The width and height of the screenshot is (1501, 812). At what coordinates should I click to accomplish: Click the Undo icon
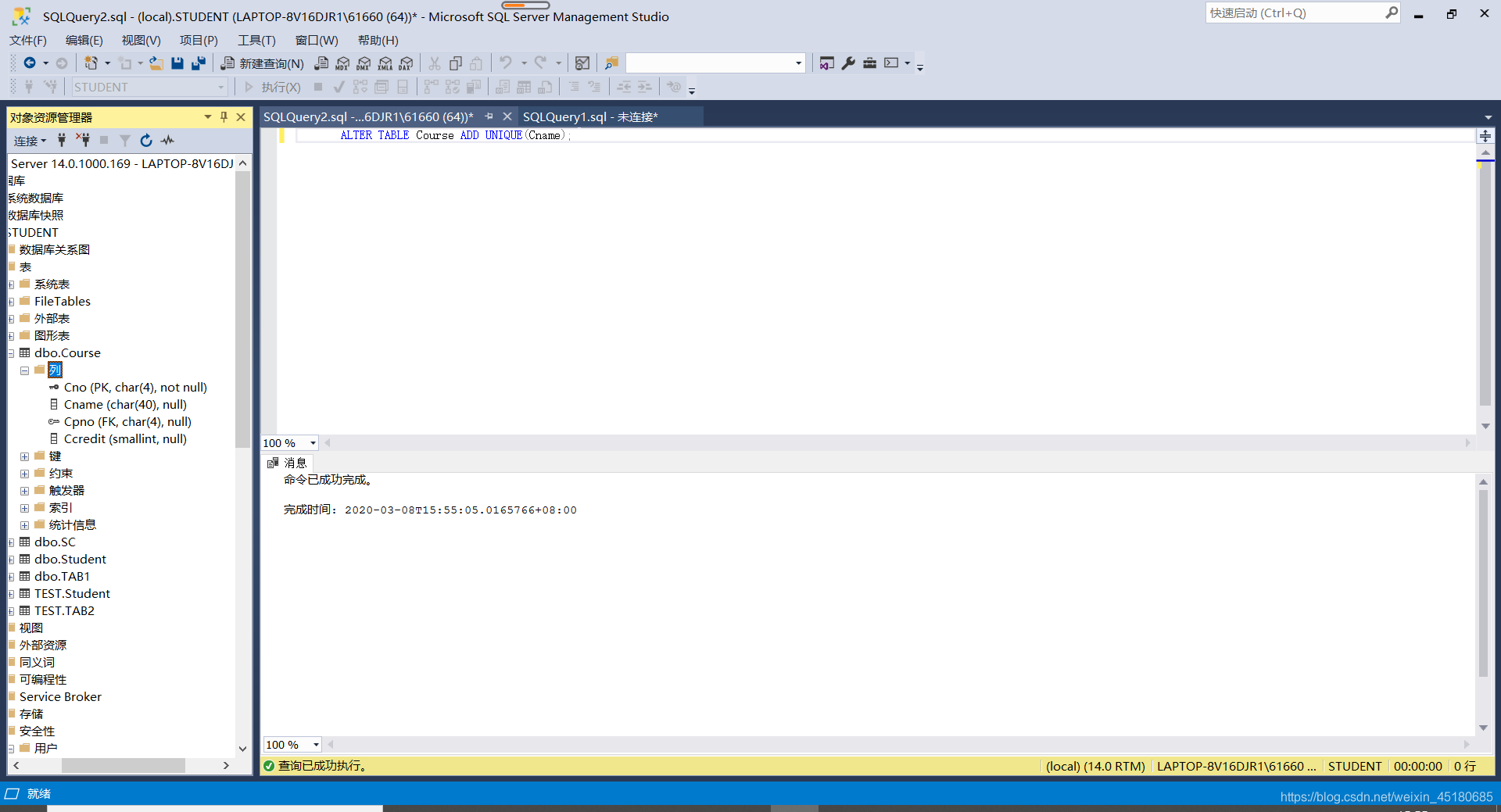[506, 63]
